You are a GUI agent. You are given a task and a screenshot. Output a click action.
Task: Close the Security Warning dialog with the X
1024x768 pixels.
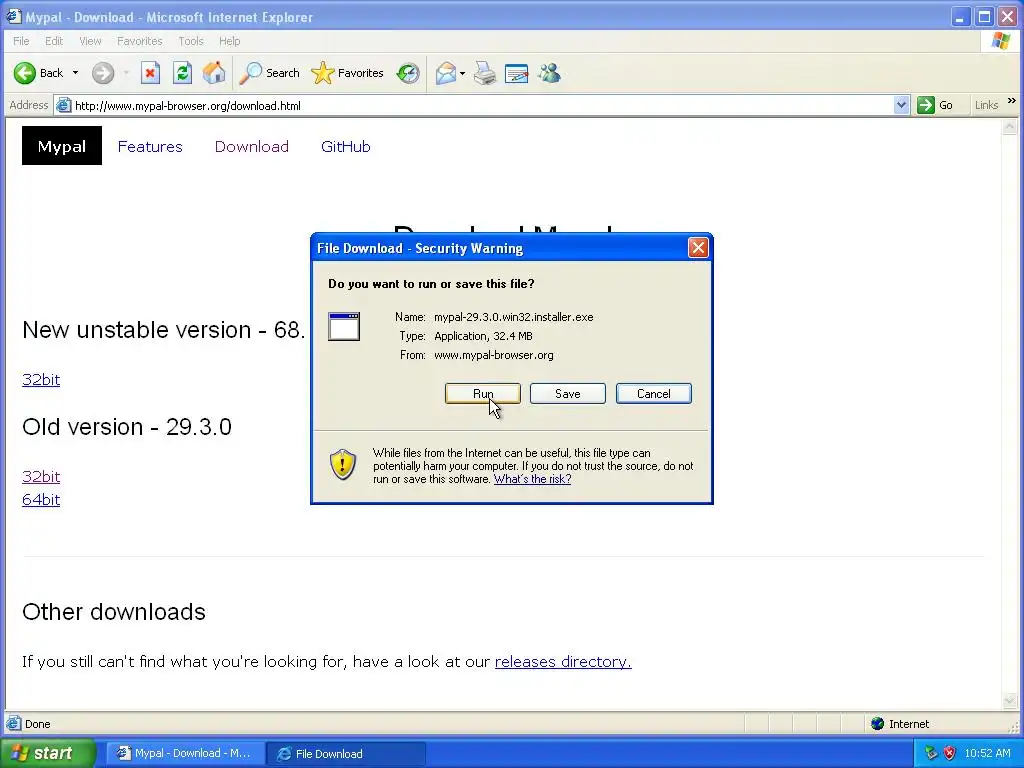coord(698,248)
